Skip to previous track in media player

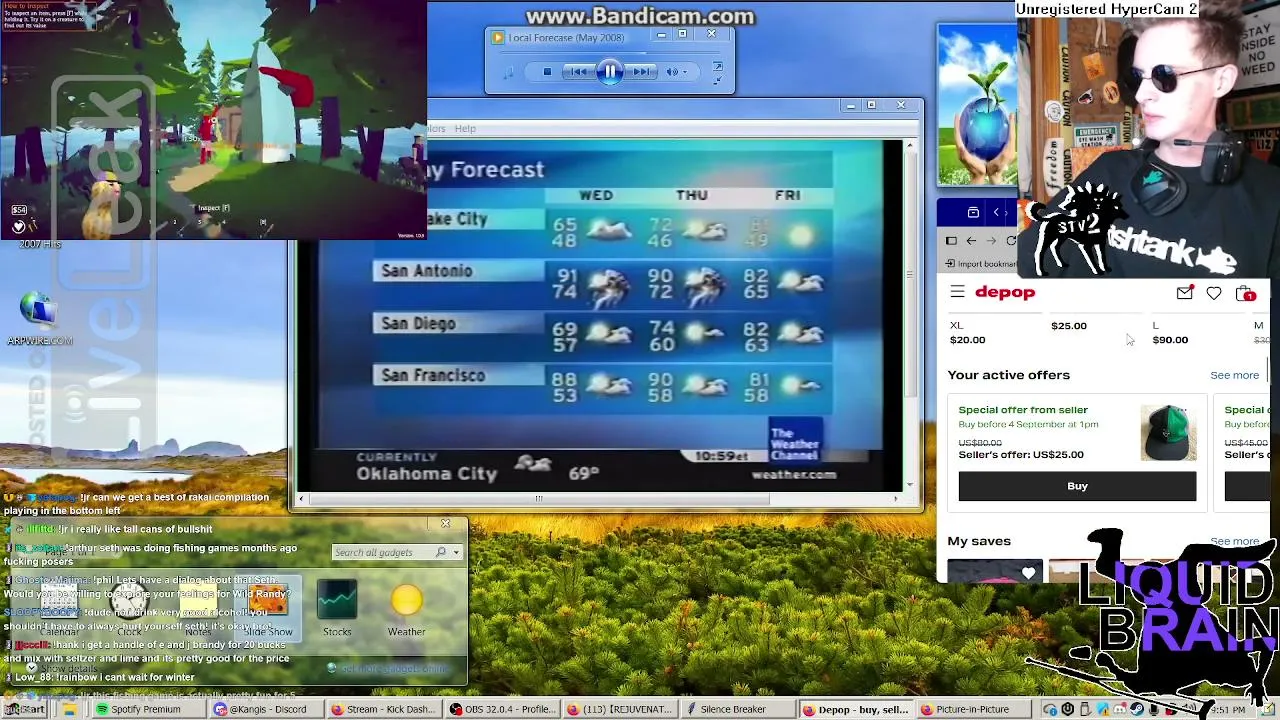(x=579, y=72)
